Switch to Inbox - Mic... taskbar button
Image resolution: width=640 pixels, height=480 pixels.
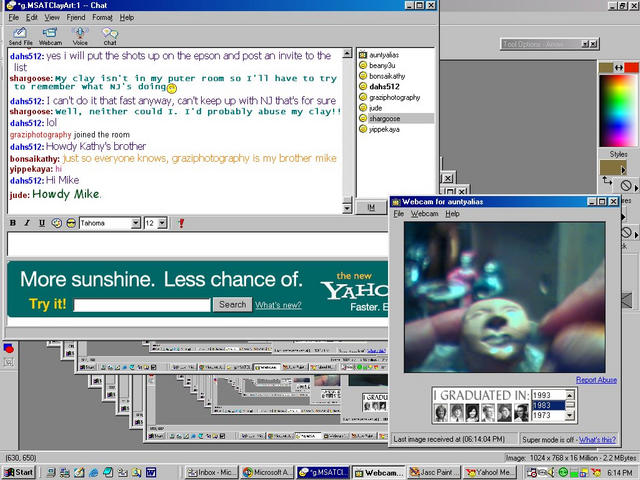click(x=211, y=472)
